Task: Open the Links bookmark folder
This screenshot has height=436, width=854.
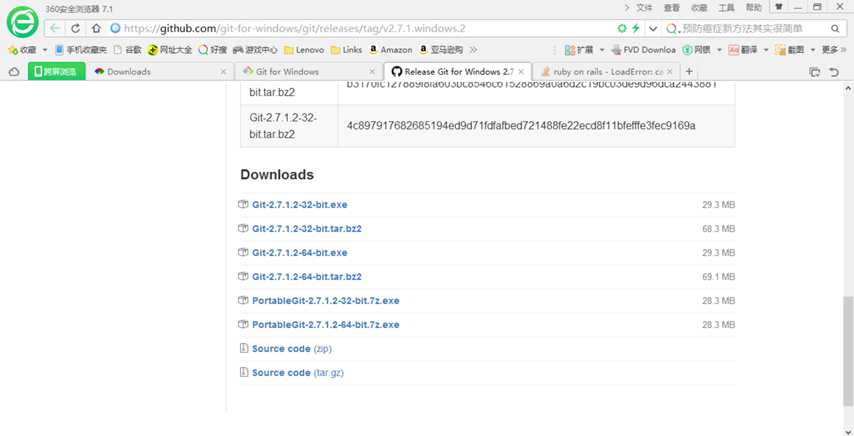Action: tap(346, 50)
